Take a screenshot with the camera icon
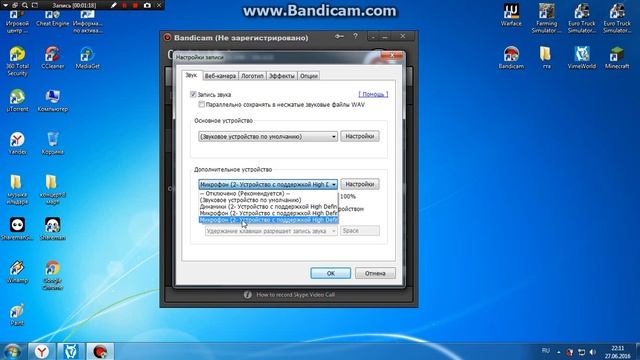640x360 pixels. pos(147,5)
